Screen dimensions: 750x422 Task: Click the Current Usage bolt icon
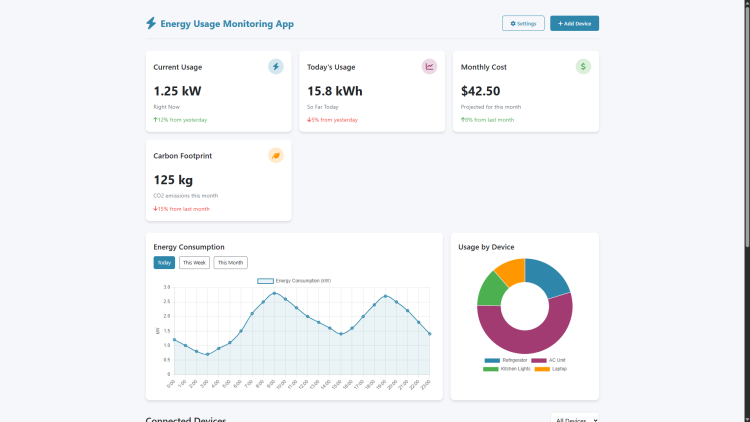click(x=276, y=67)
